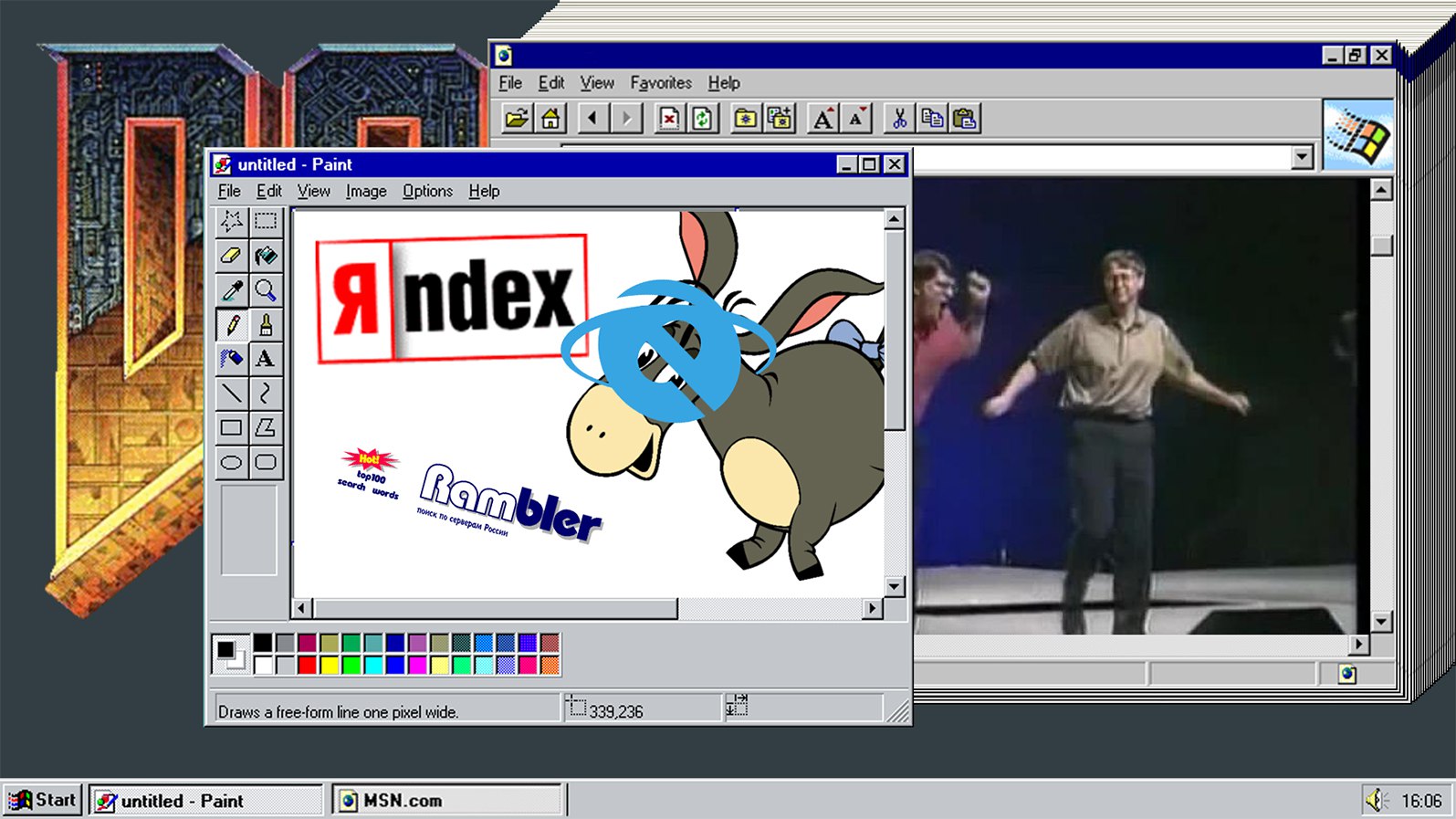Image resolution: width=1456 pixels, height=819 pixels.
Task: Choose the straight Line tool
Action: point(232,394)
